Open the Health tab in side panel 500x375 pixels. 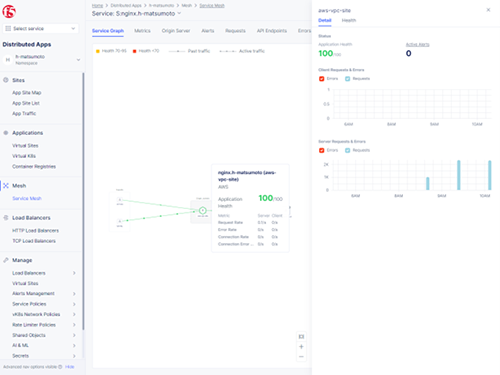pyautogui.click(x=349, y=20)
